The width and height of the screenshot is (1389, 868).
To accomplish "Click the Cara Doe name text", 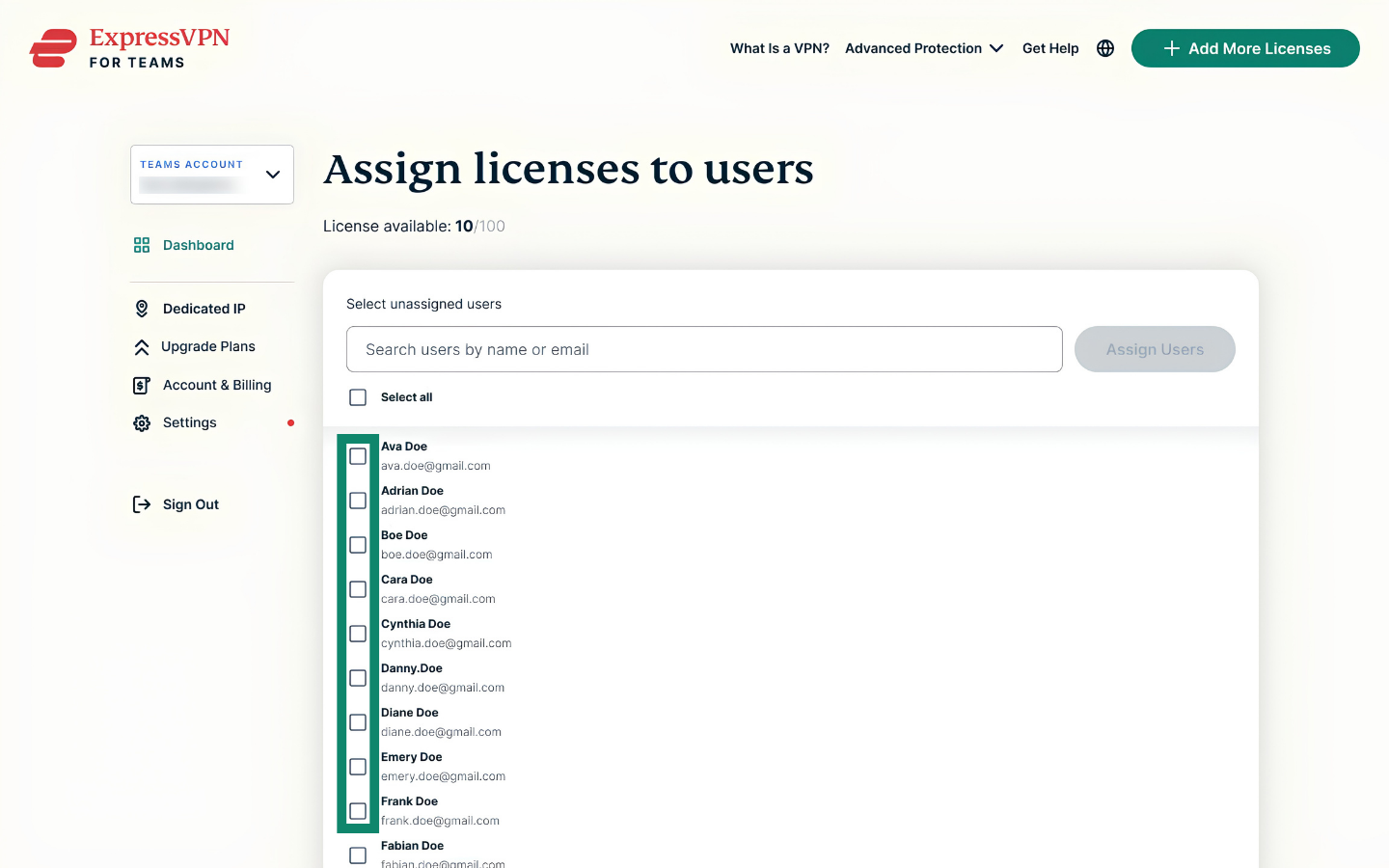I will tap(407, 580).
